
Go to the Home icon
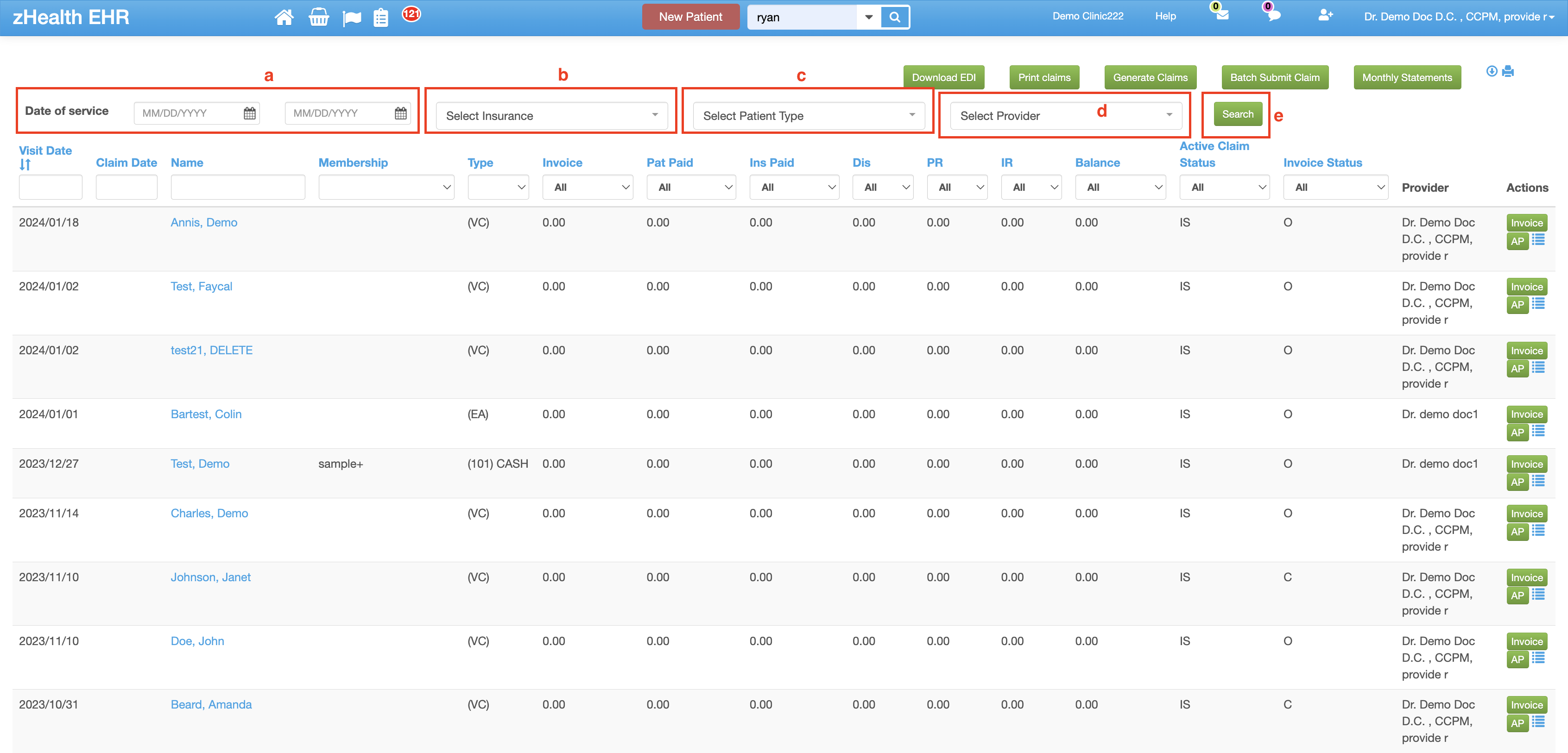point(284,17)
